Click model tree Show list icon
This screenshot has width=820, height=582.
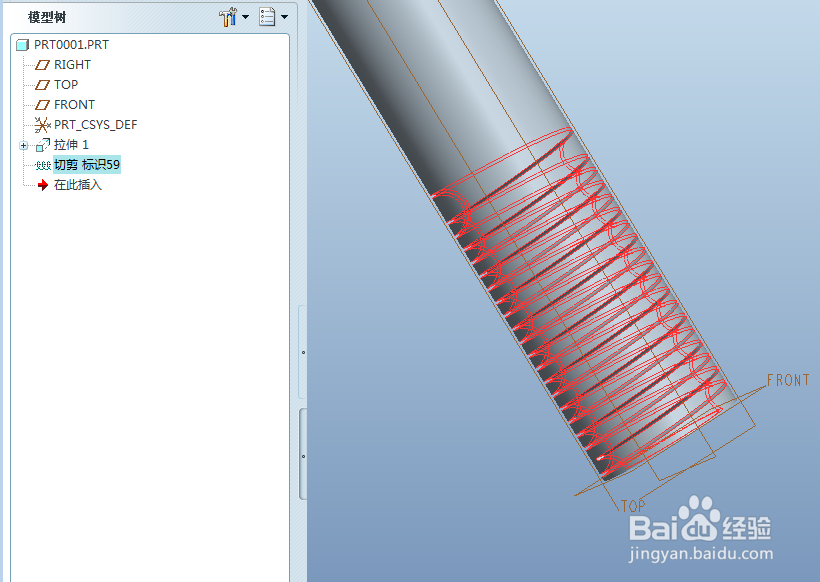(267, 17)
